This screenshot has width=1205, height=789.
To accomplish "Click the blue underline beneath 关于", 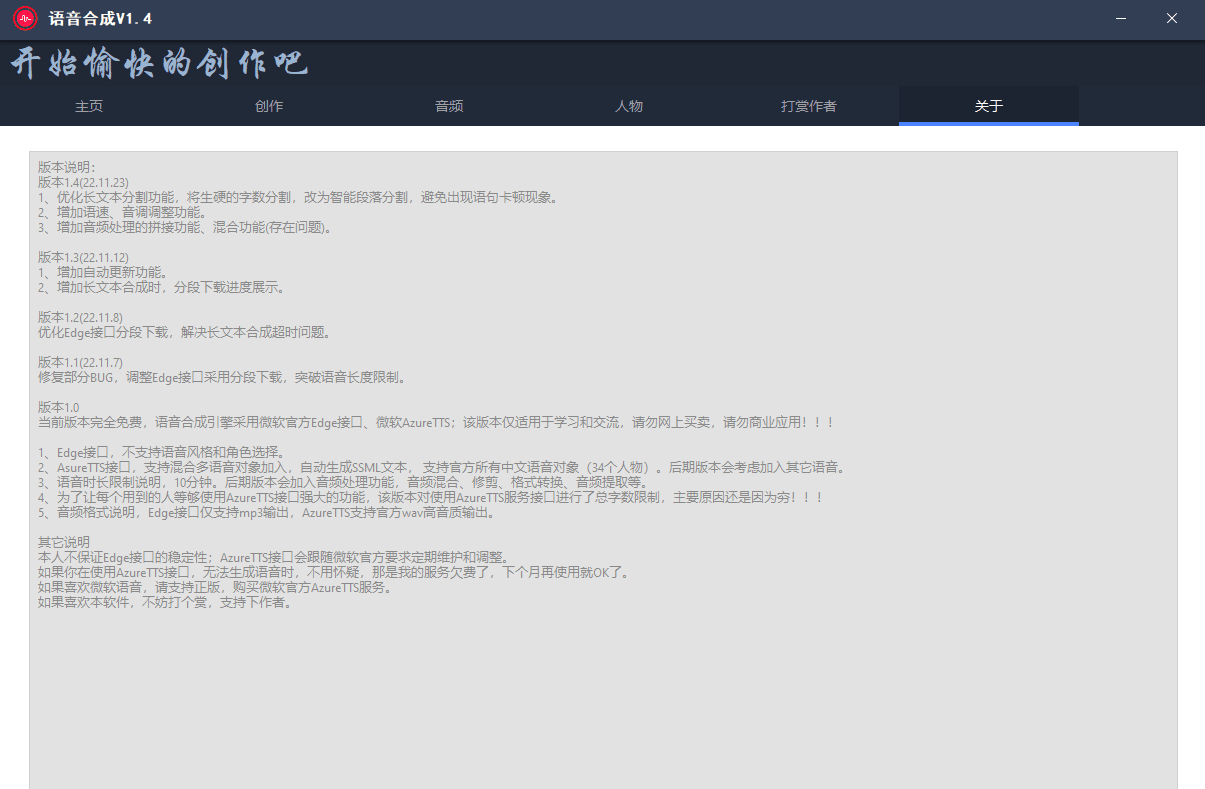I will [x=988, y=122].
